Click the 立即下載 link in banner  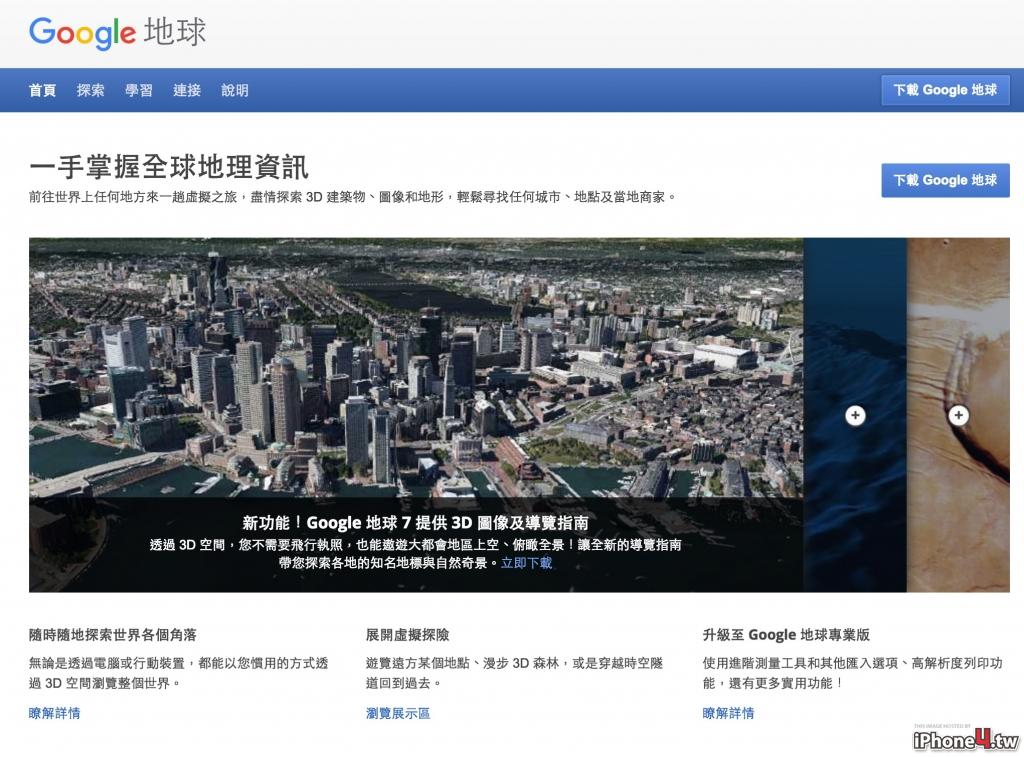click(x=526, y=563)
